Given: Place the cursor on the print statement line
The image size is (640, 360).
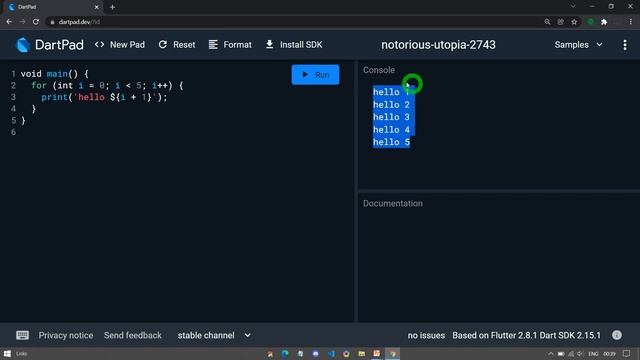Looking at the screenshot, I should (104, 97).
